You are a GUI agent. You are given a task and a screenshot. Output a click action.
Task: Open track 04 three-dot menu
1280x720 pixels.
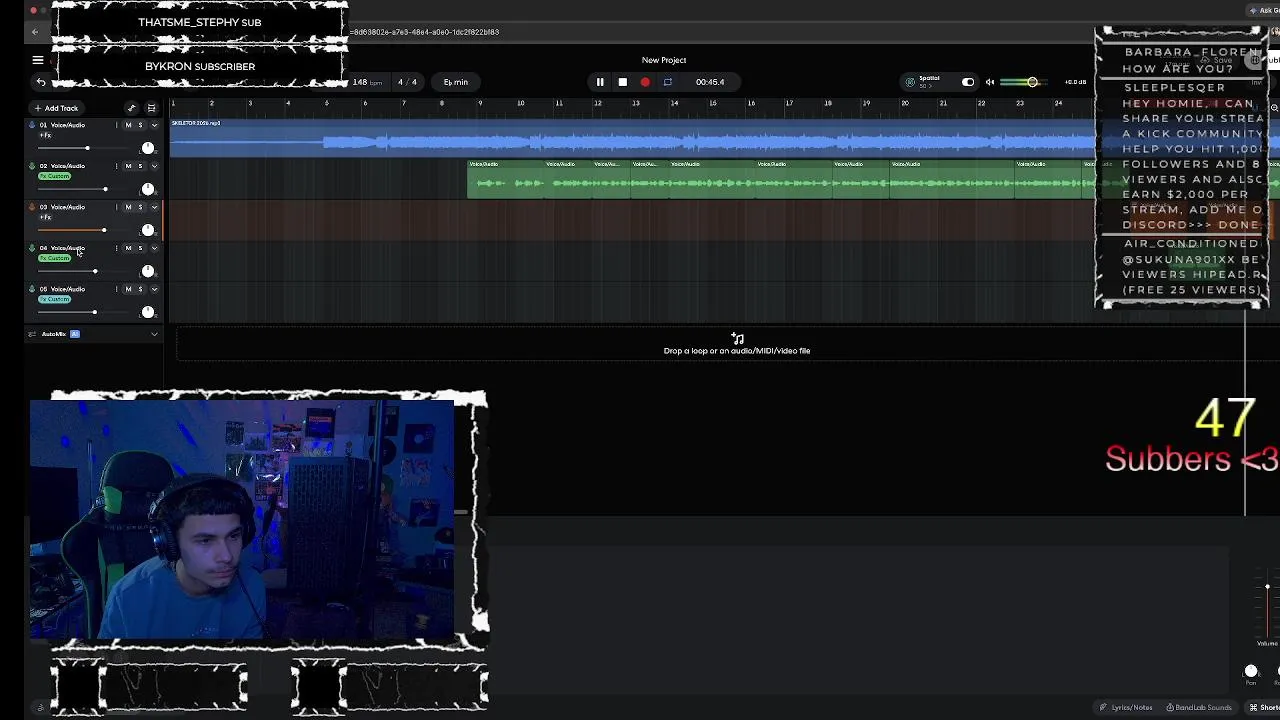(x=116, y=248)
